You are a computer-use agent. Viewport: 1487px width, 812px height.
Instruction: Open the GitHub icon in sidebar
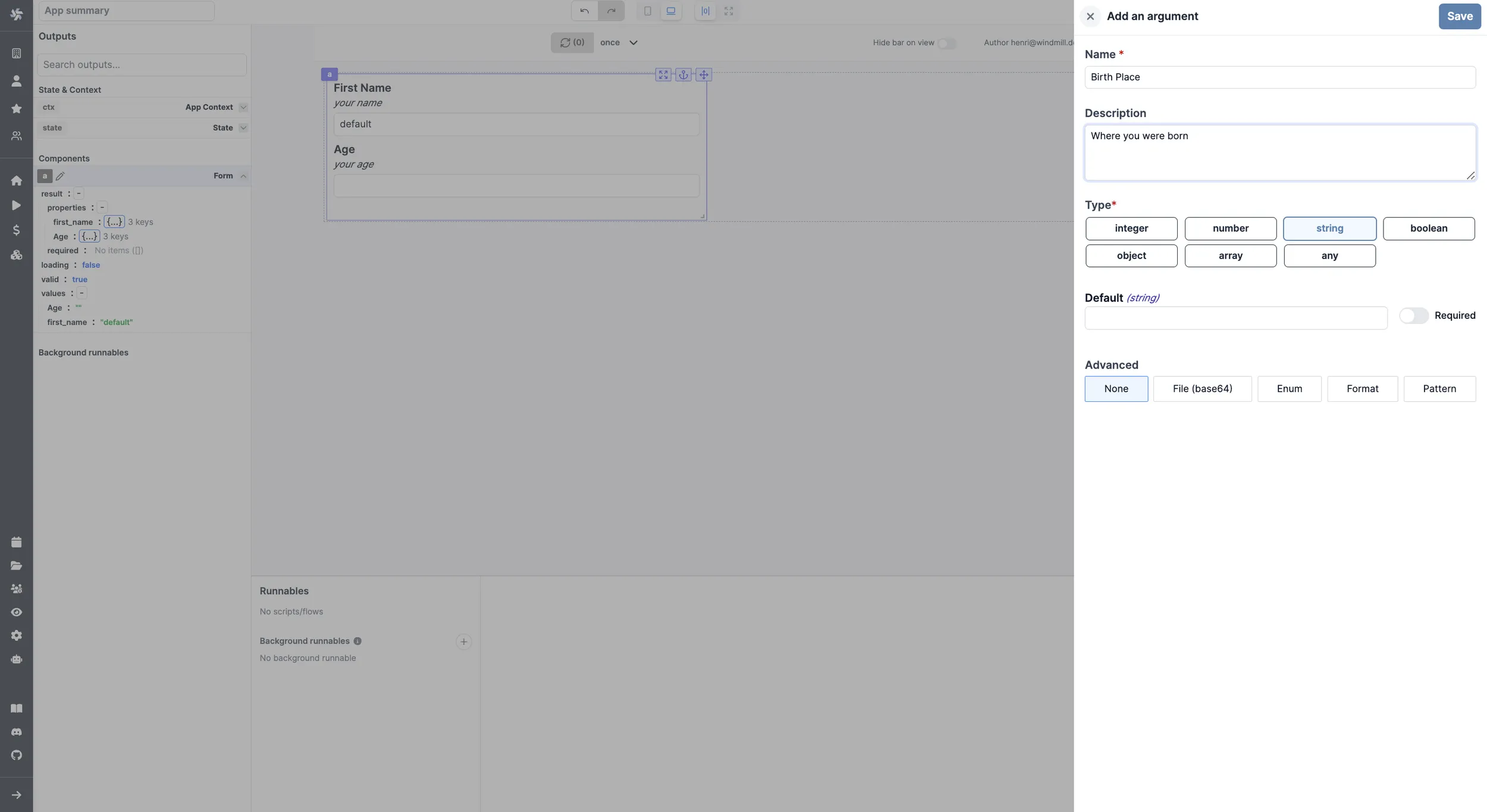tap(17, 756)
